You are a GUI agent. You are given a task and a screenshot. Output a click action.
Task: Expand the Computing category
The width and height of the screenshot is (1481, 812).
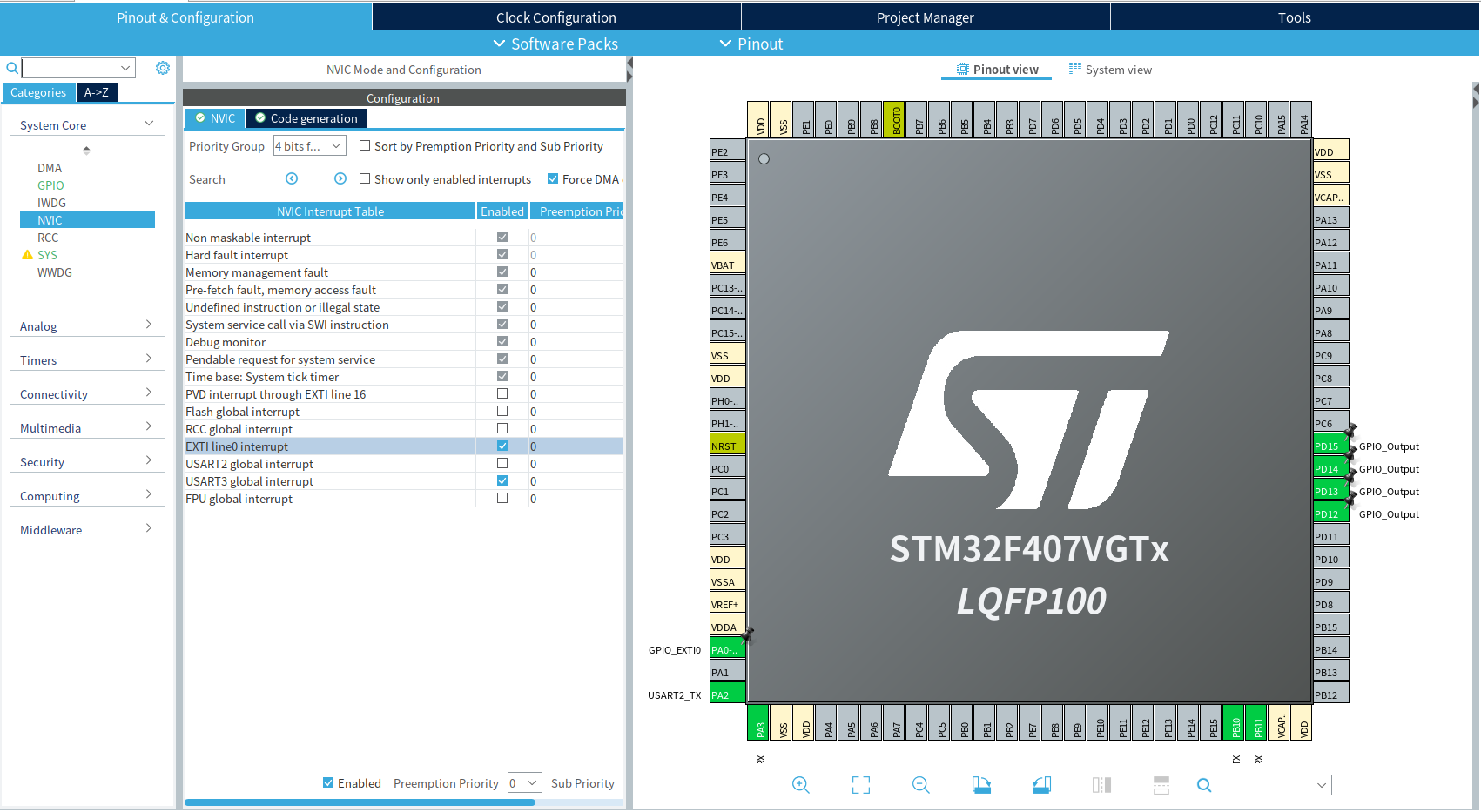tap(149, 494)
